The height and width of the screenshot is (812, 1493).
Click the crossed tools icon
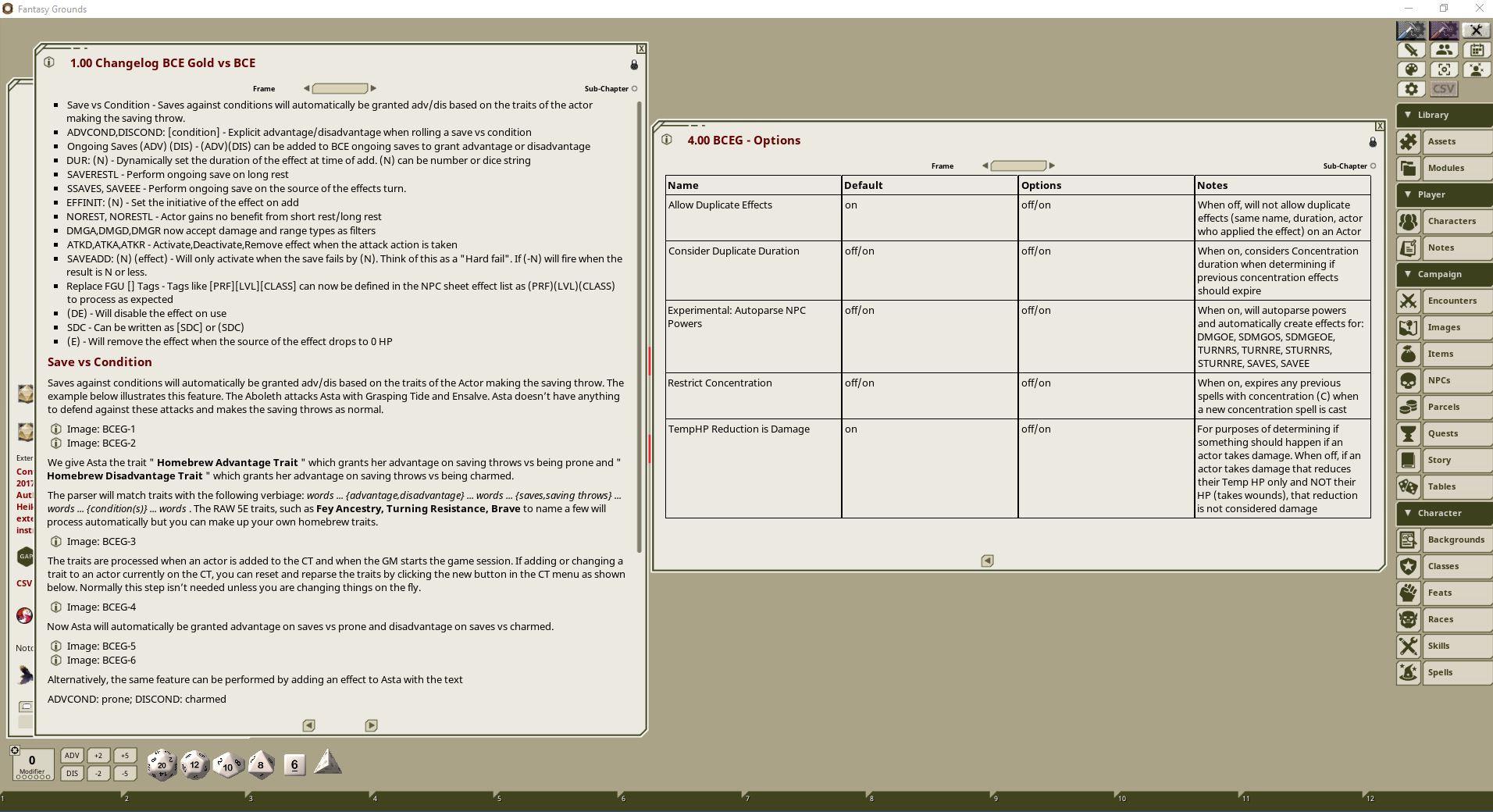click(x=1476, y=30)
